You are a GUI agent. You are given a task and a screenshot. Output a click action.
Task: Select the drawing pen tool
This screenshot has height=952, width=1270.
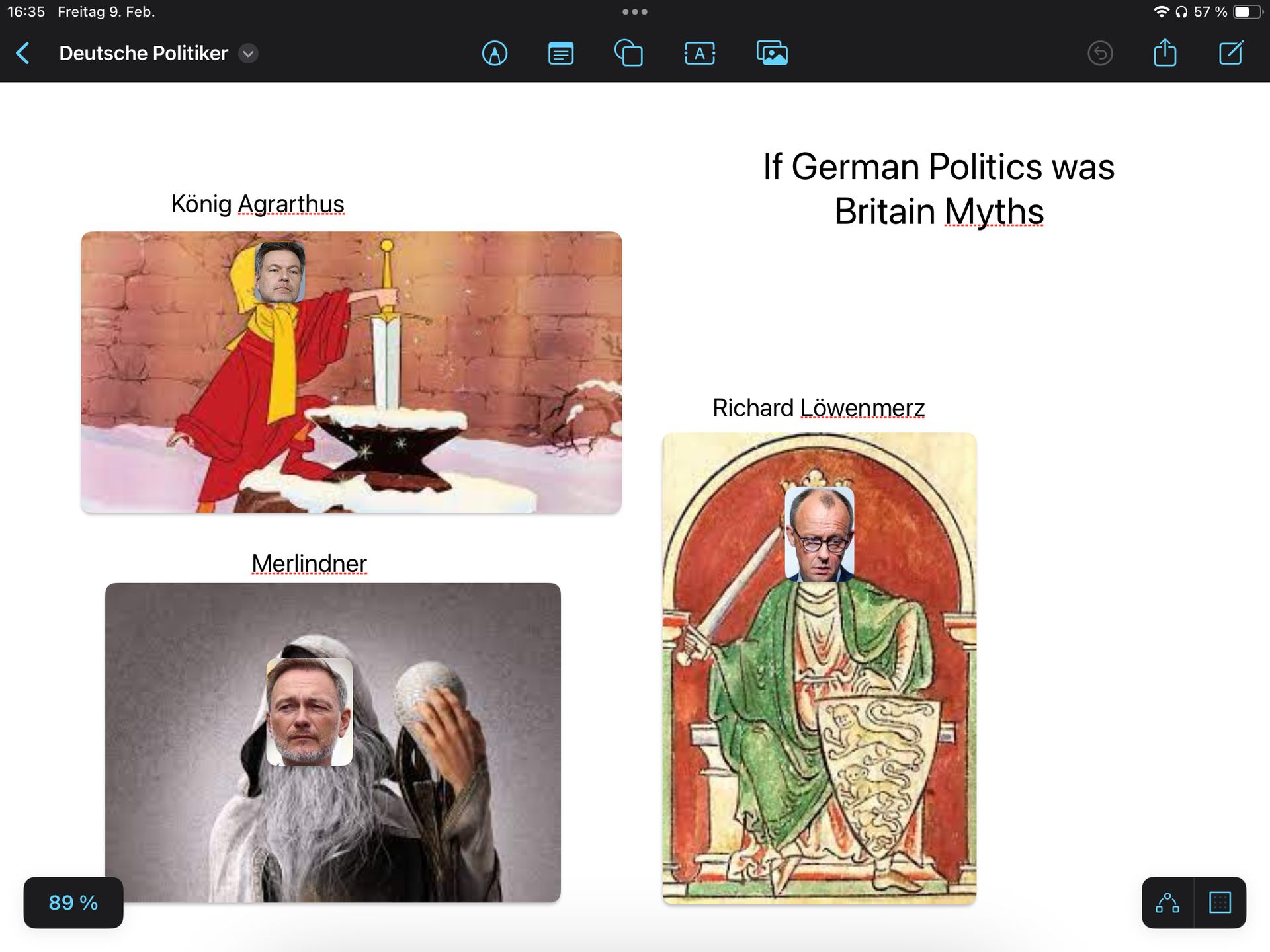tap(495, 53)
